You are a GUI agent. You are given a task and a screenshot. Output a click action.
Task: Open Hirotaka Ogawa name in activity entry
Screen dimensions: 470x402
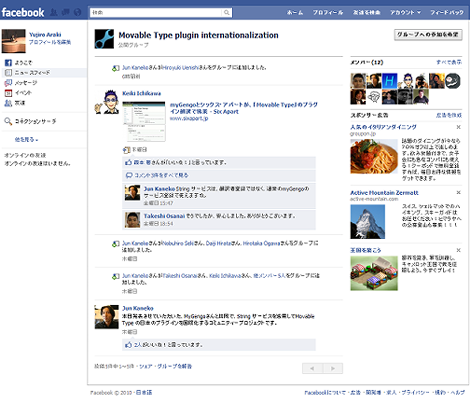pyautogui.click(x=261, y=243)
